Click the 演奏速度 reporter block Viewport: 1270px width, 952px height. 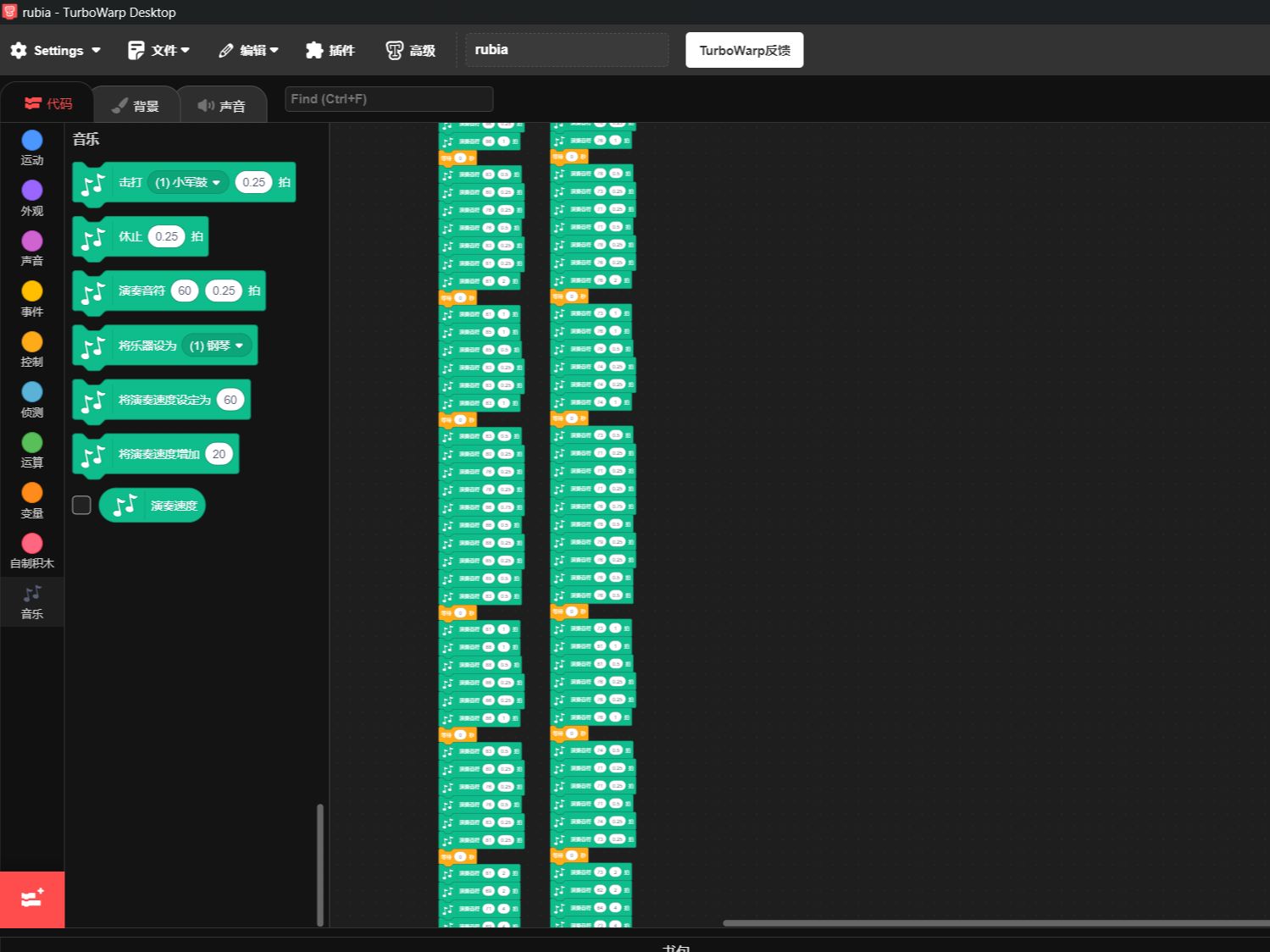(x=153, y=506)
